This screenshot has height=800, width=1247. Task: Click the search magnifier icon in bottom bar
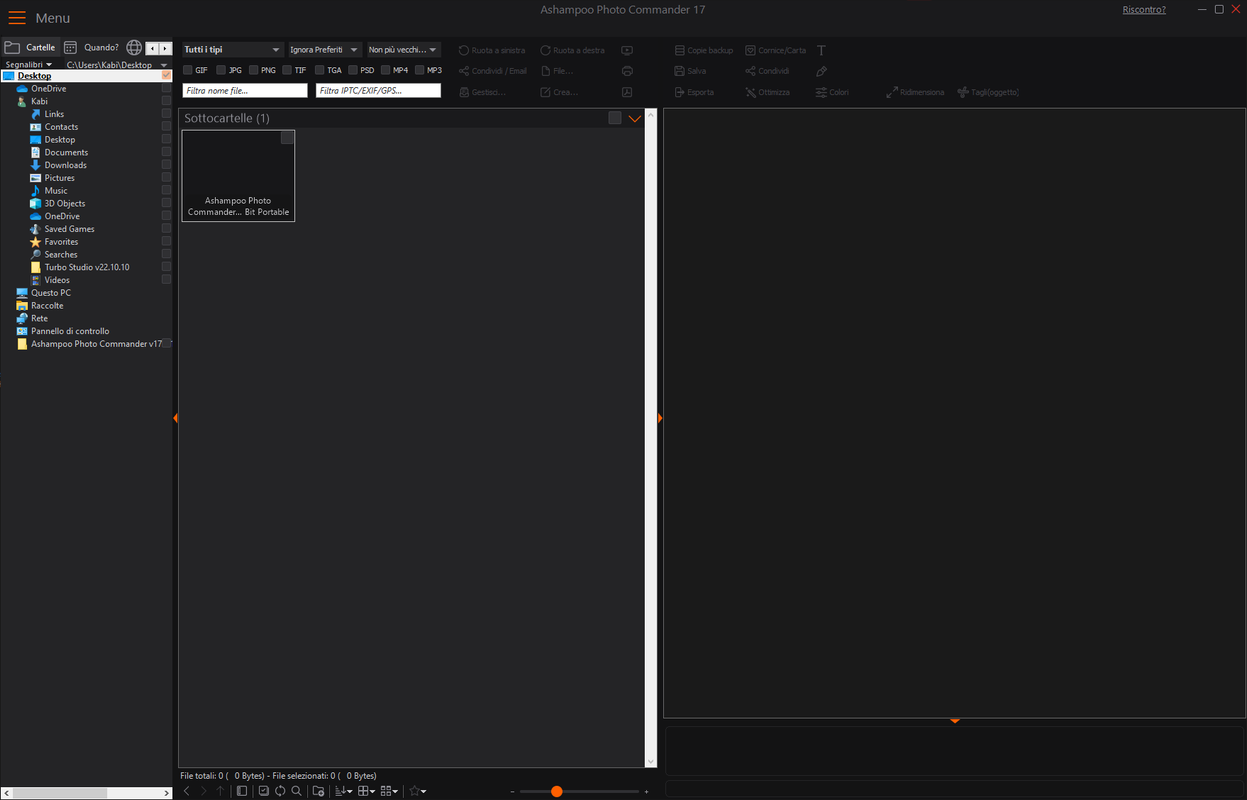(x=296, y=791)
